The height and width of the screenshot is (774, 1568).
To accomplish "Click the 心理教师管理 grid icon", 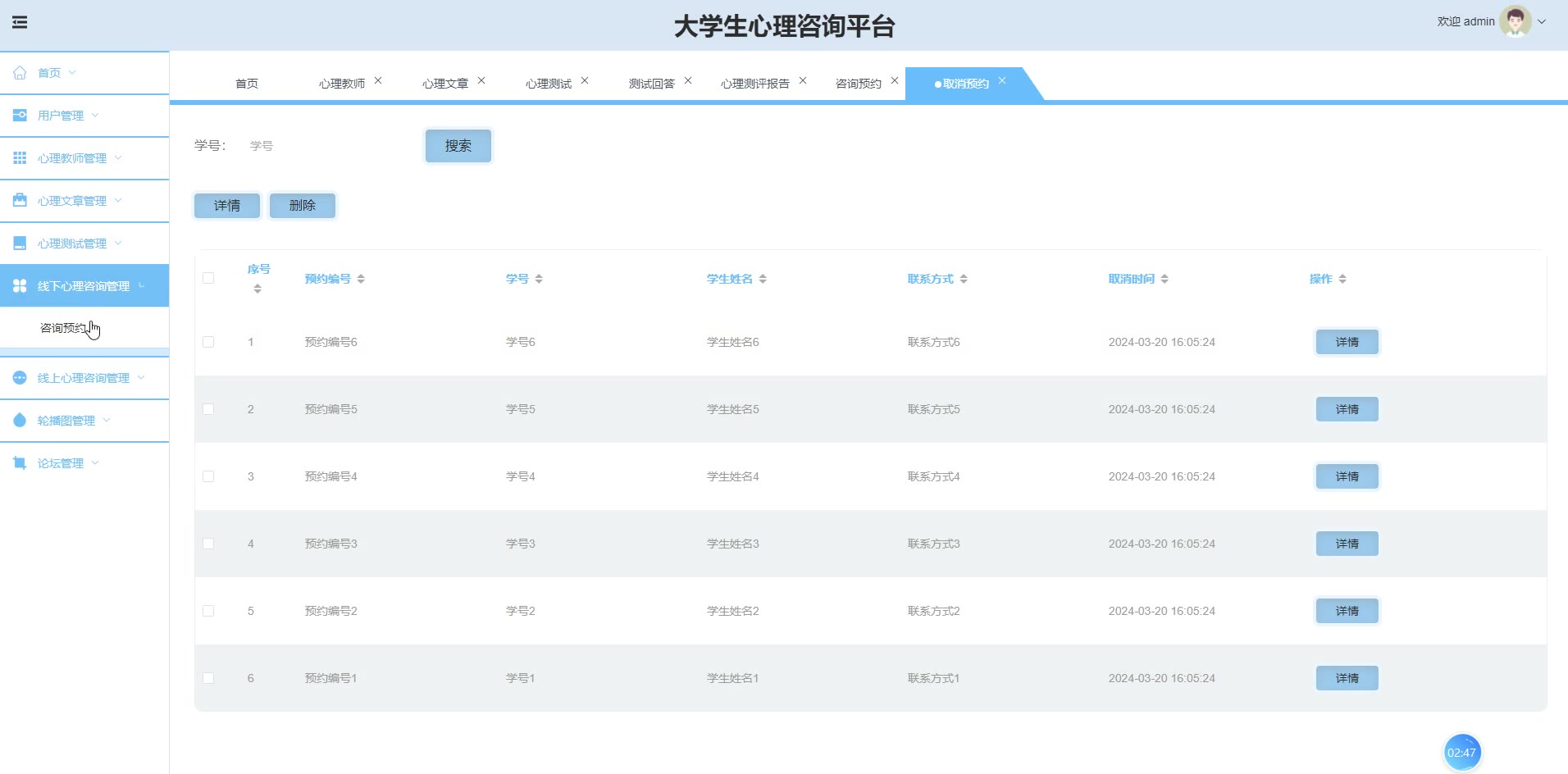I will [x=20, y=158].
